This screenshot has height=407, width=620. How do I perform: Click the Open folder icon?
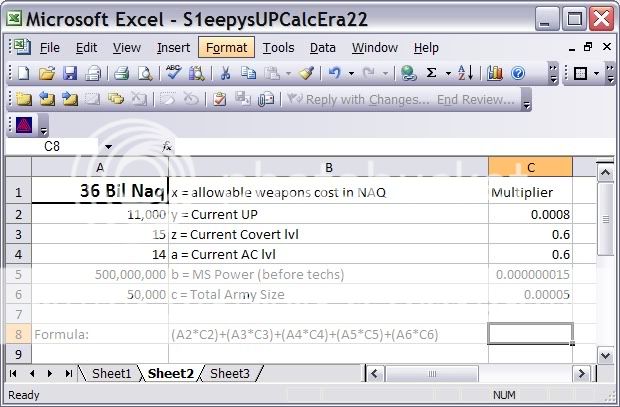pos(46,73)
